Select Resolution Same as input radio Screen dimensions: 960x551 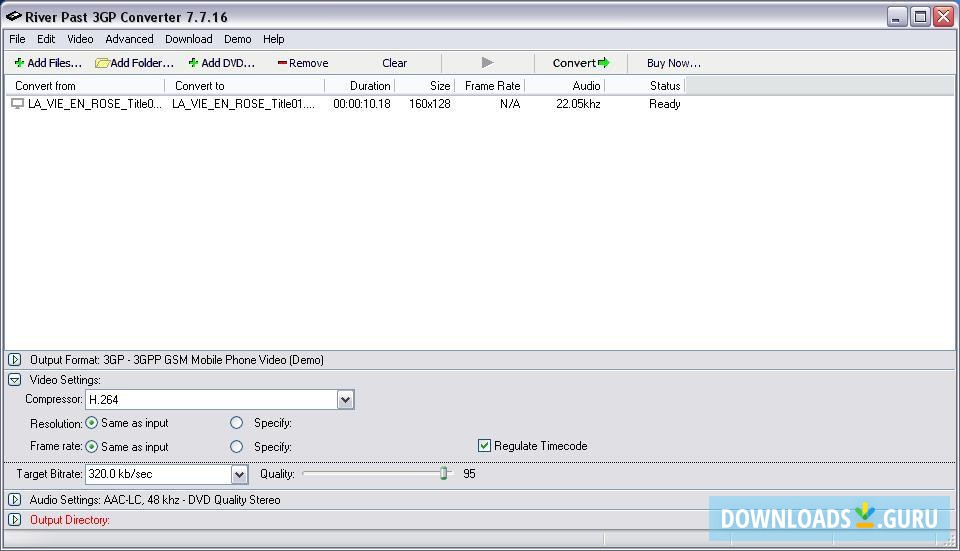pos(91,423)
